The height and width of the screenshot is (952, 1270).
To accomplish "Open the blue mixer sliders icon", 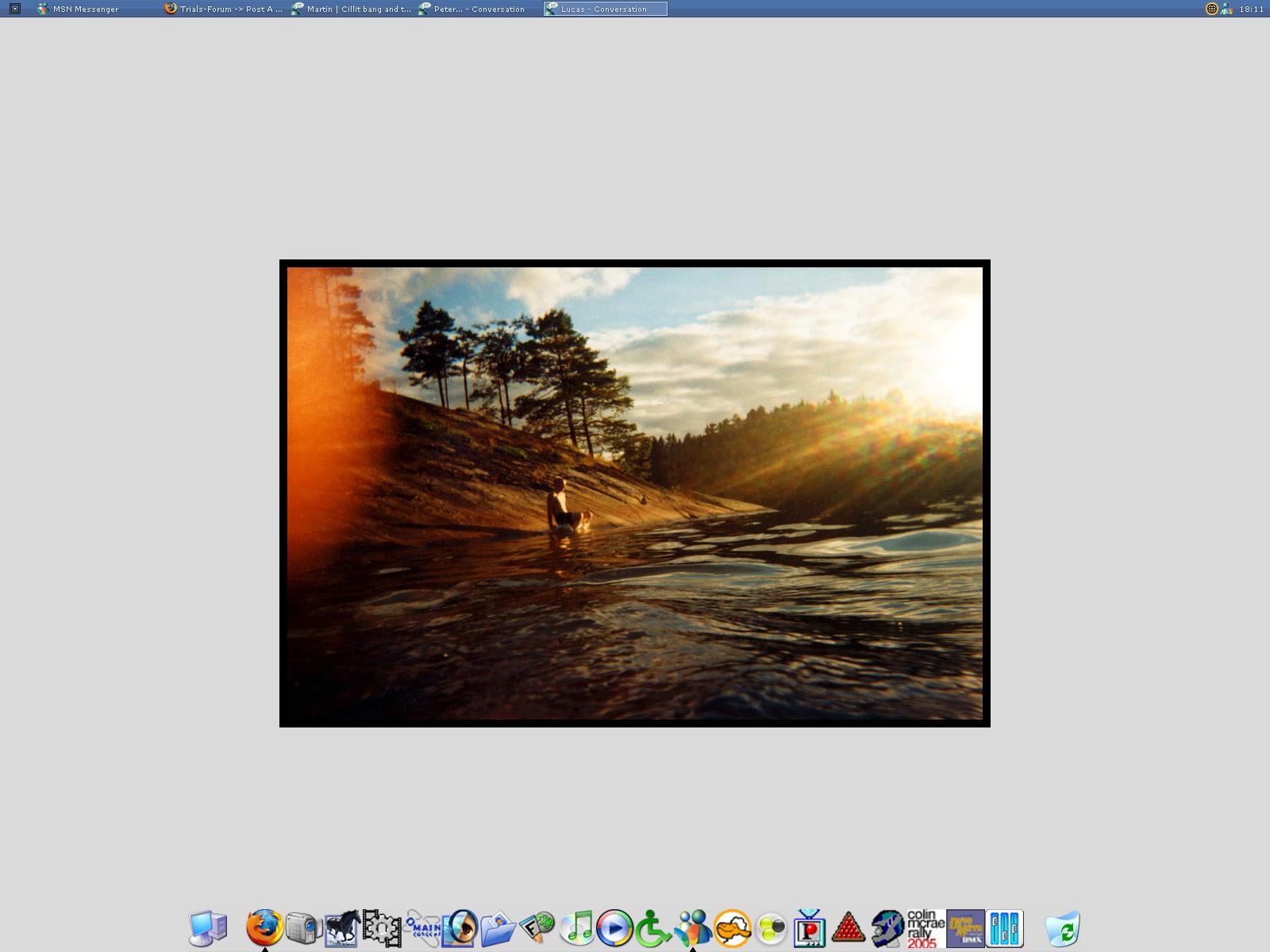I will 1004,928.
